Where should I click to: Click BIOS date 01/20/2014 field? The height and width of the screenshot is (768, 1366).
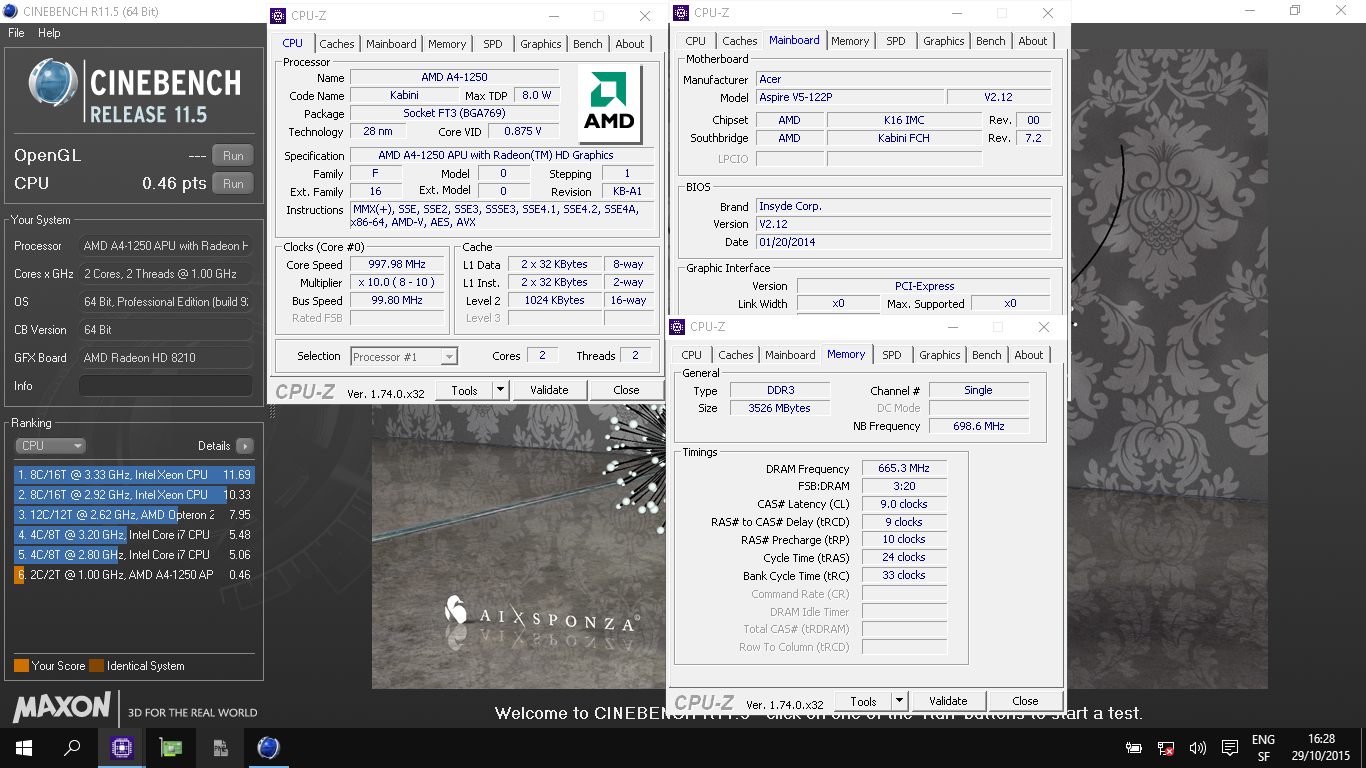(903, 243)
